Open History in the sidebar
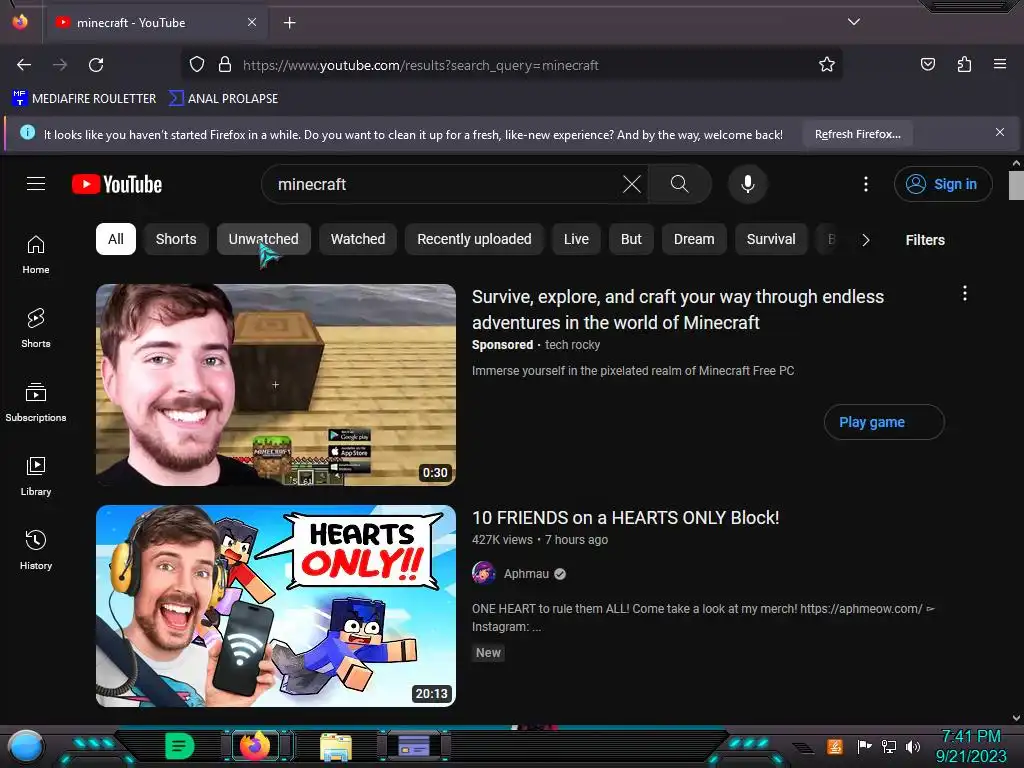The width and height of the screenshot is (1024, 768). (36, 551)
